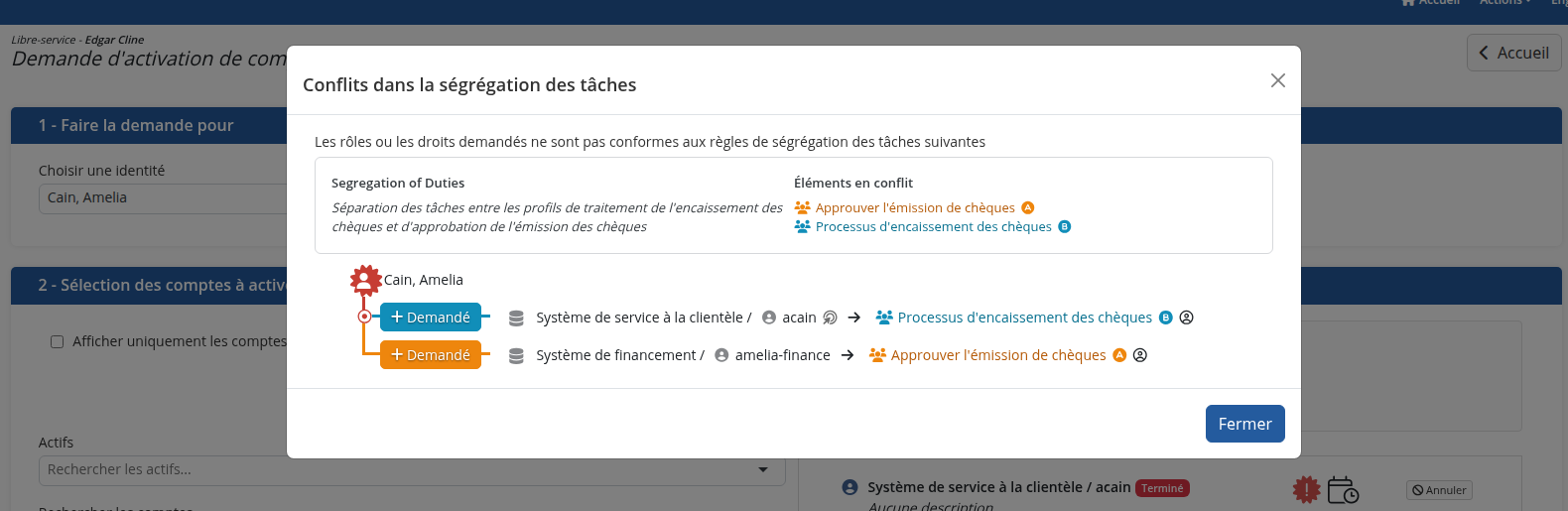Click the arrow icon after acain
The image size is (1568, 511).
click(854, 318)
